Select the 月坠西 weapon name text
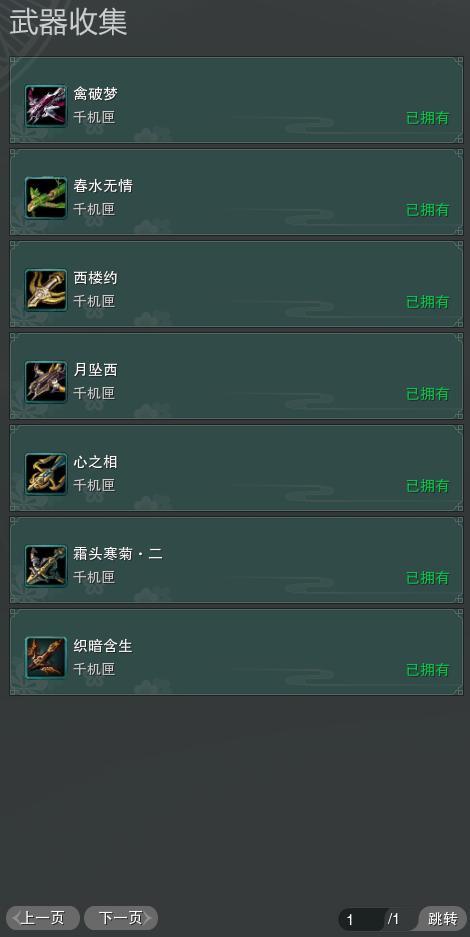470x937 pixels. pos(96,370)
